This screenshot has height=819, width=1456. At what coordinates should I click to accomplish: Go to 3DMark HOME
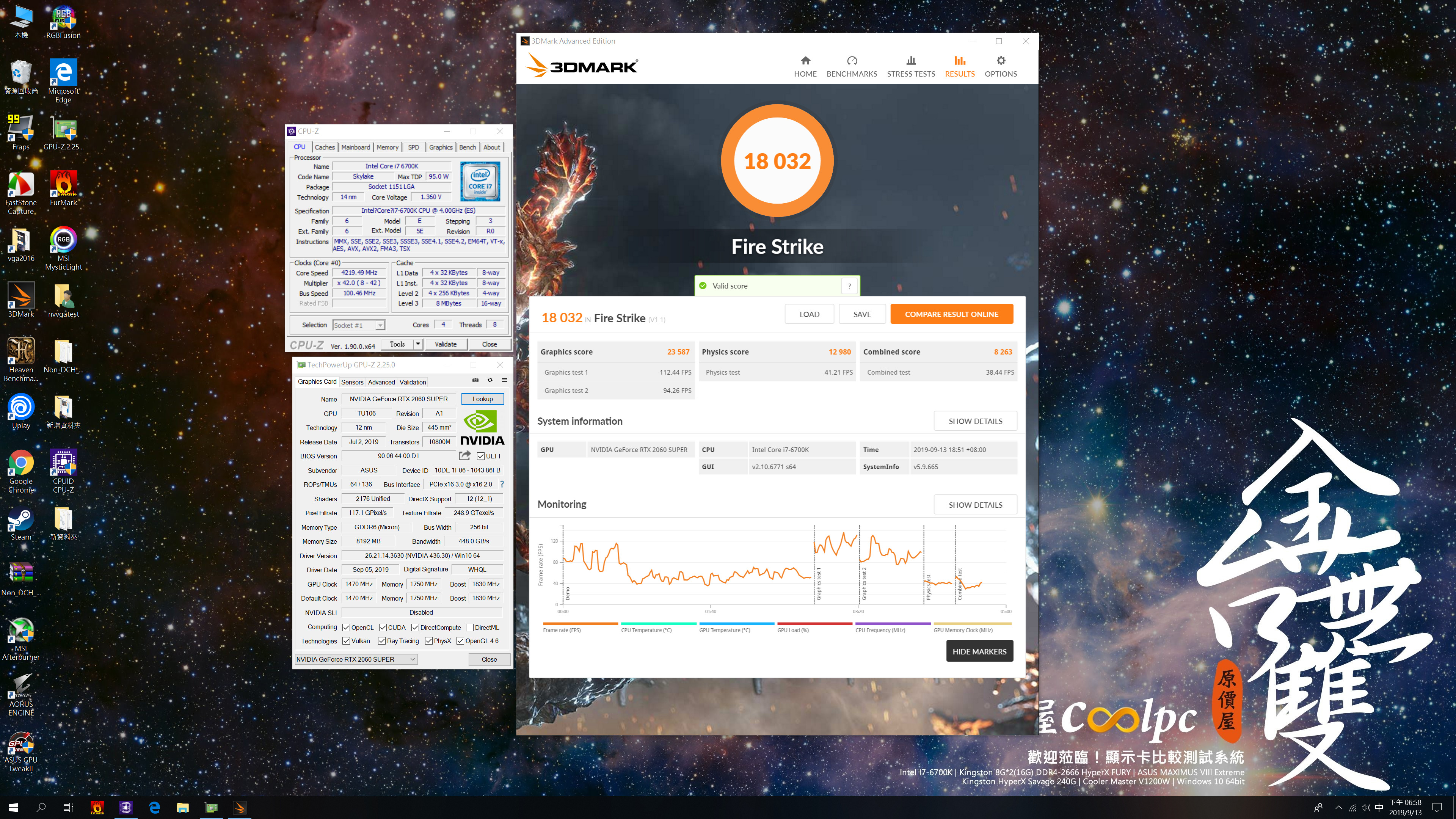point(805,66)
